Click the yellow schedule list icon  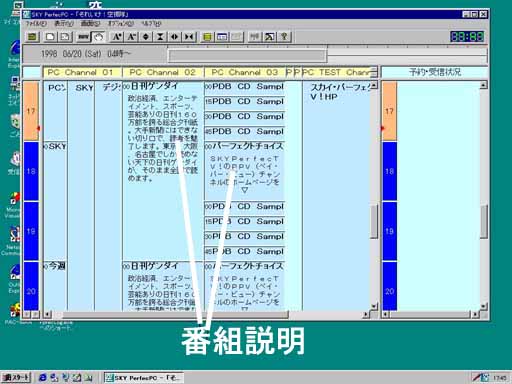point(207,37)
